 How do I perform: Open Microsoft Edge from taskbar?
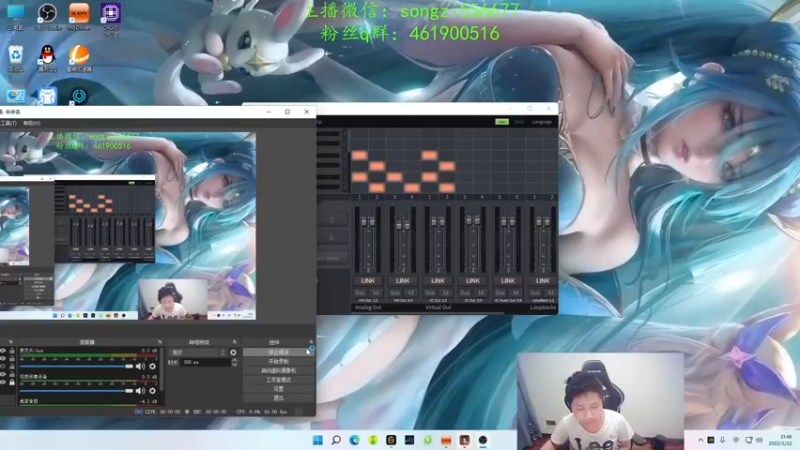click(x=354, y=440)
